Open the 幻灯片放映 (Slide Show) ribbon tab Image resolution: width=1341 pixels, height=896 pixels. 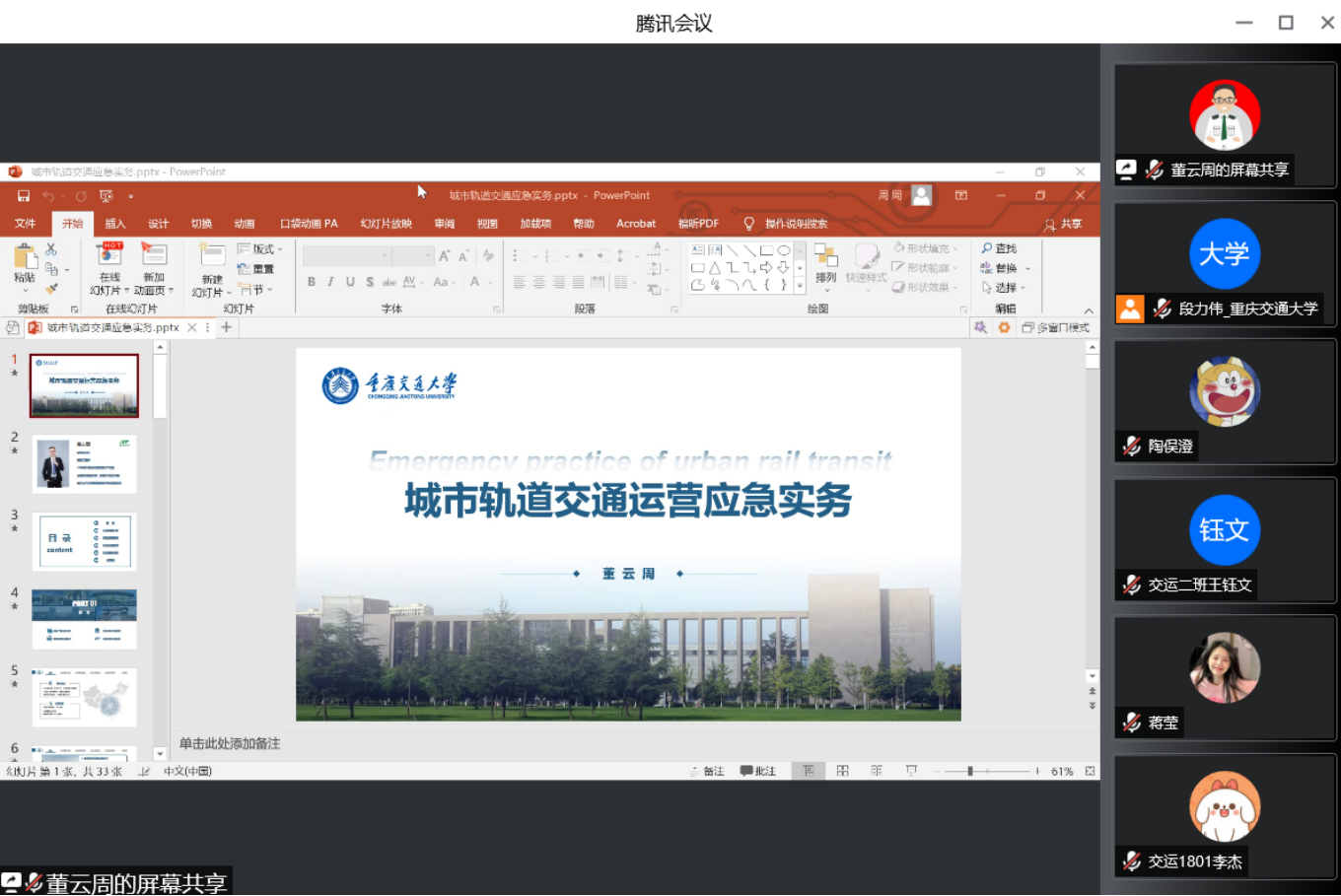point(386,224)
